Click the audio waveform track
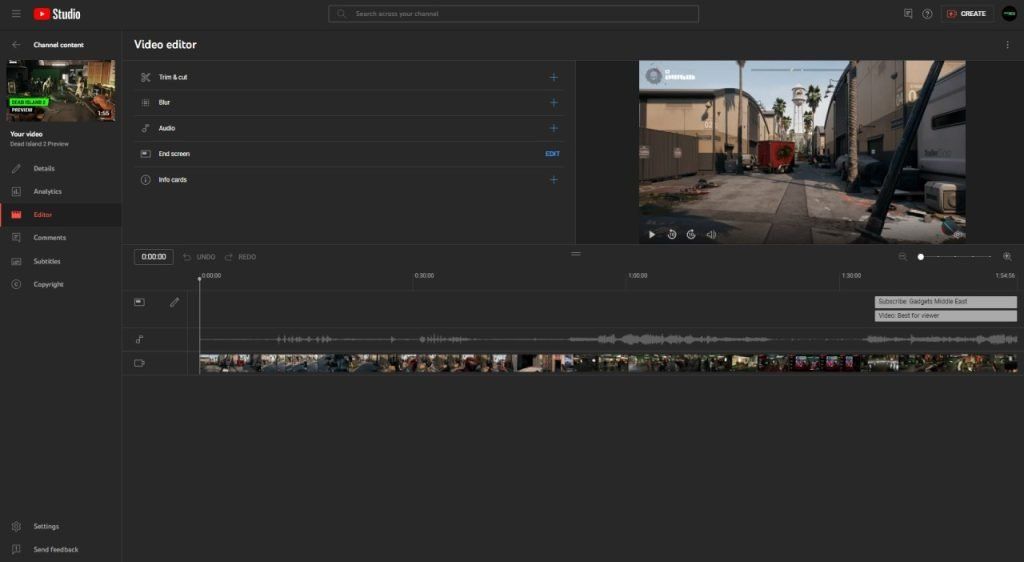This screenshot has width=1024, height=562. [x=608, y=339]
